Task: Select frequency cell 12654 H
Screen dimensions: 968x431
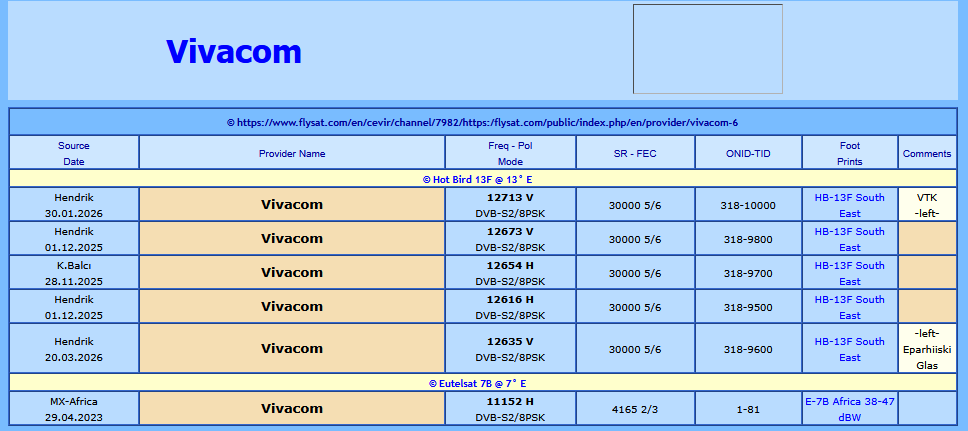Action: [511, 272]
